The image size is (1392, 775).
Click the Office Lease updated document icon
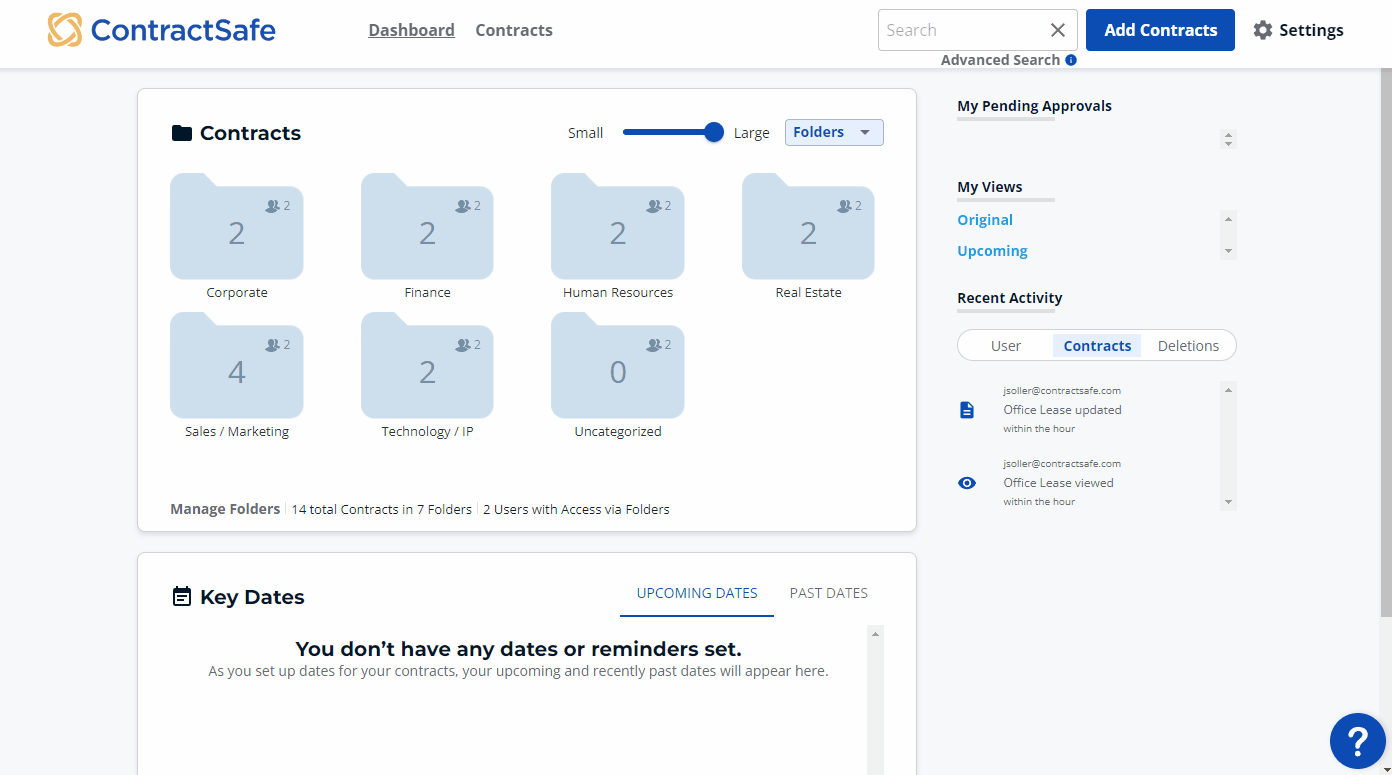967,410
